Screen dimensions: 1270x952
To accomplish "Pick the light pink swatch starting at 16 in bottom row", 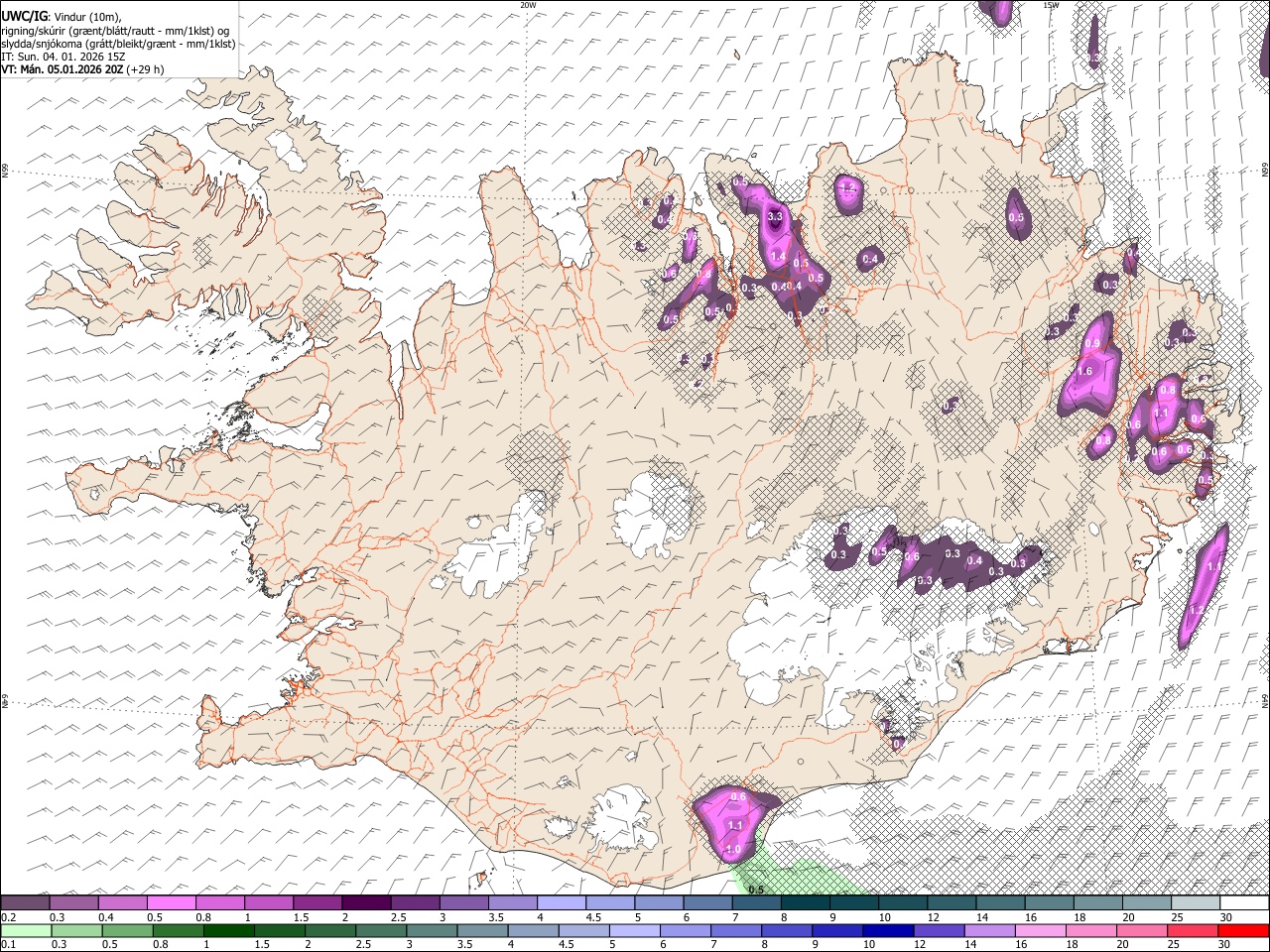I will click(1040, 930).
